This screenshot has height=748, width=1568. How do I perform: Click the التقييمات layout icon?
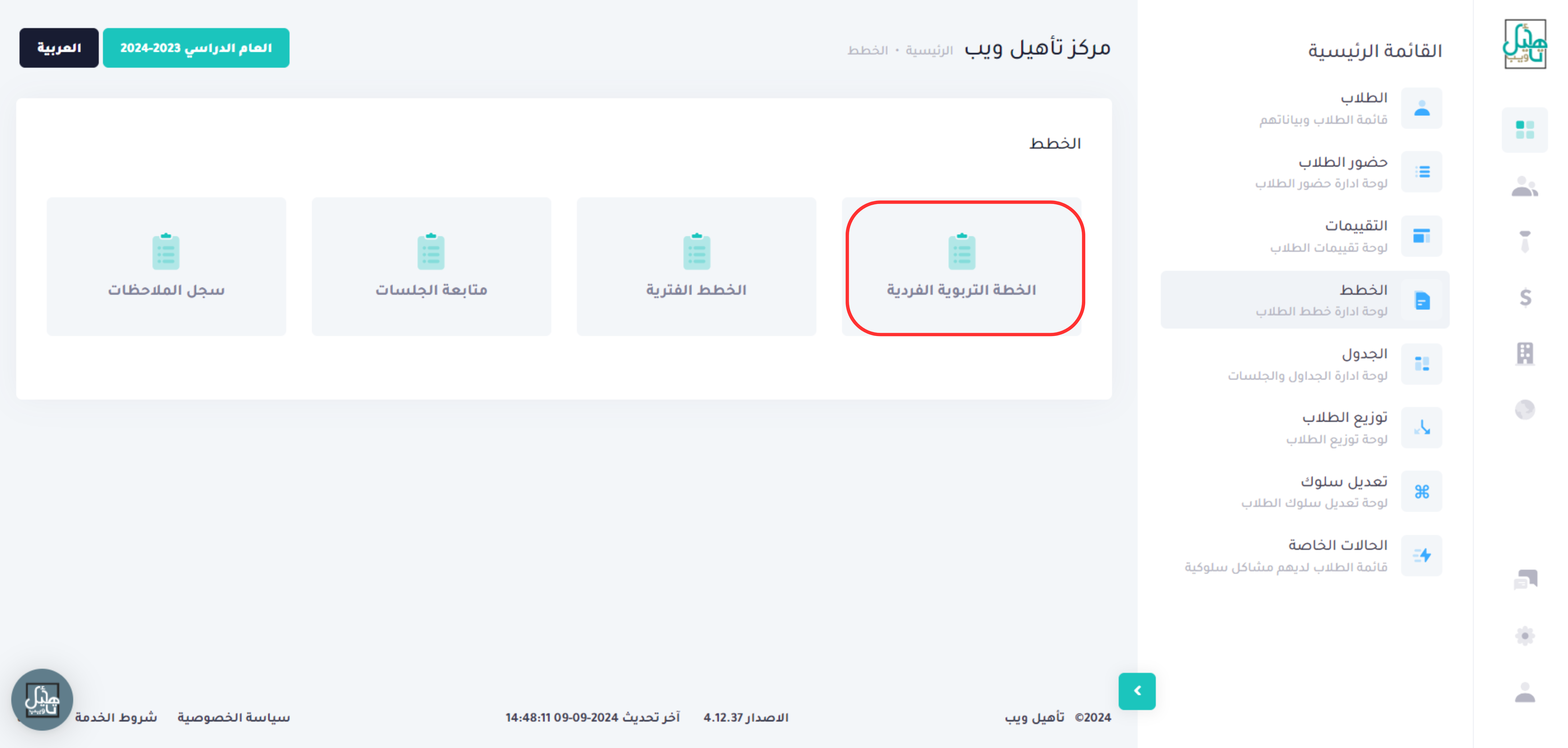(x=1421, y=236)
